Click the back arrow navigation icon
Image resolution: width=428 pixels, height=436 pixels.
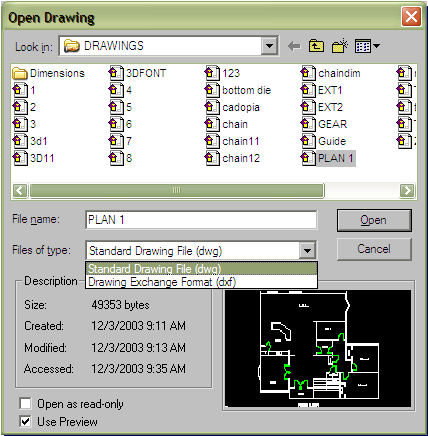click(x=294, y=46)
